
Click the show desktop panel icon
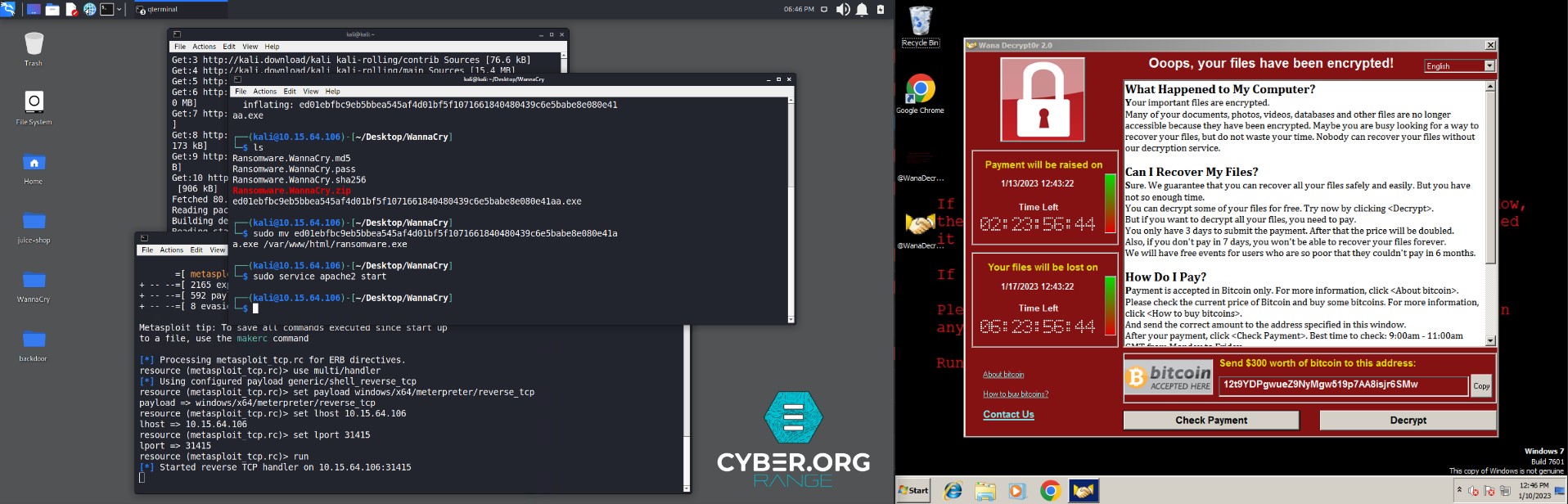(34, 10)
